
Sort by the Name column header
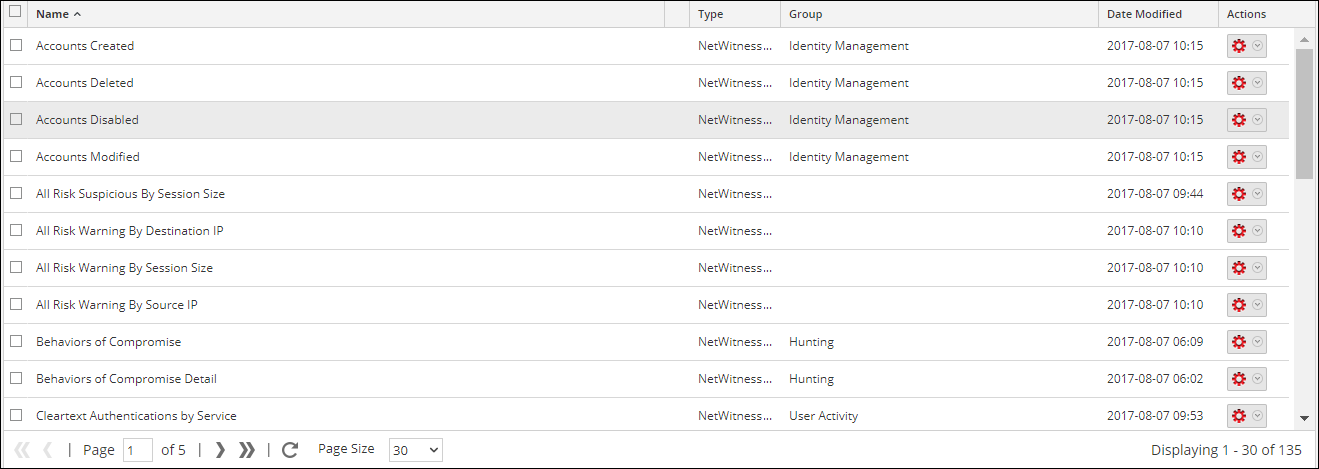[54, 14]
